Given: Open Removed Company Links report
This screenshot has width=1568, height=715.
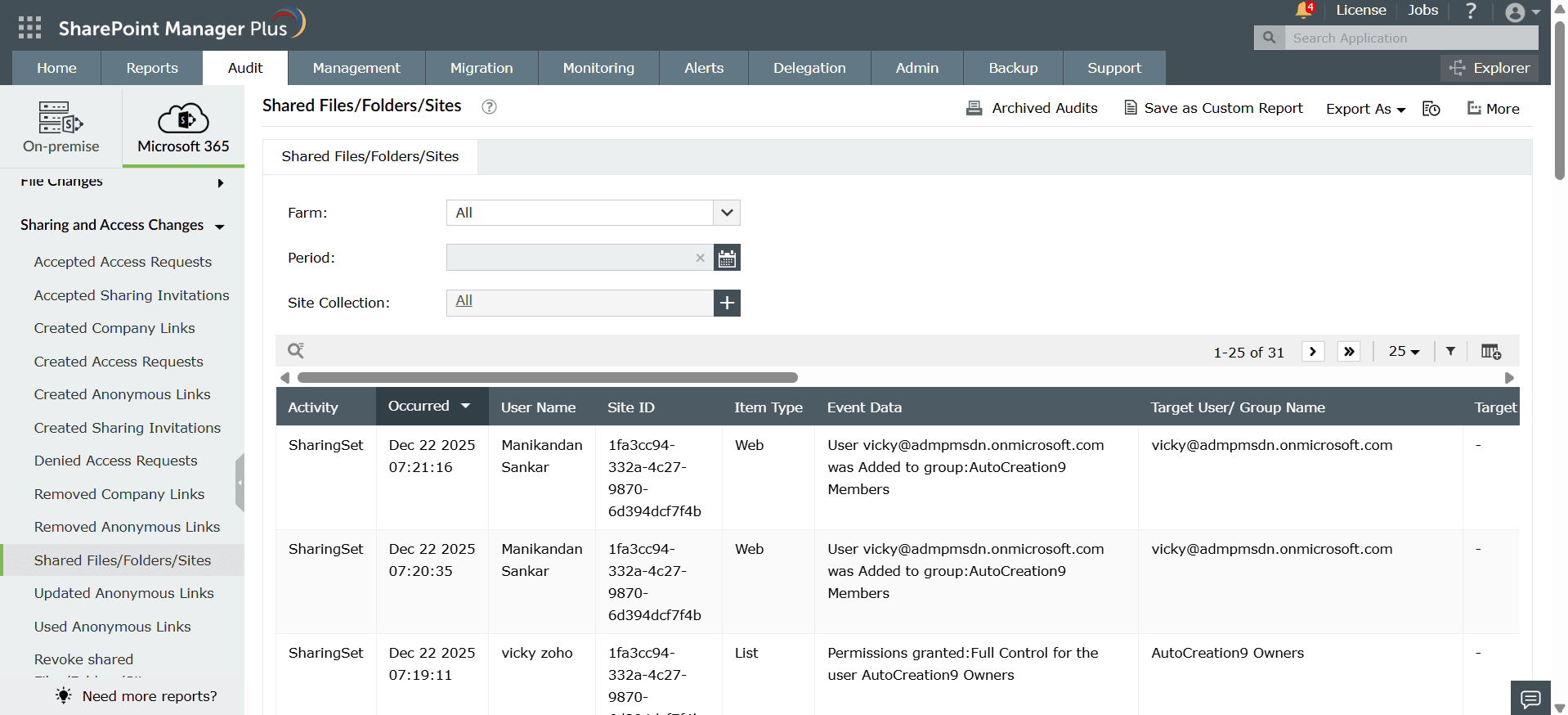Looking at the screenshot, I should (119, 494).
